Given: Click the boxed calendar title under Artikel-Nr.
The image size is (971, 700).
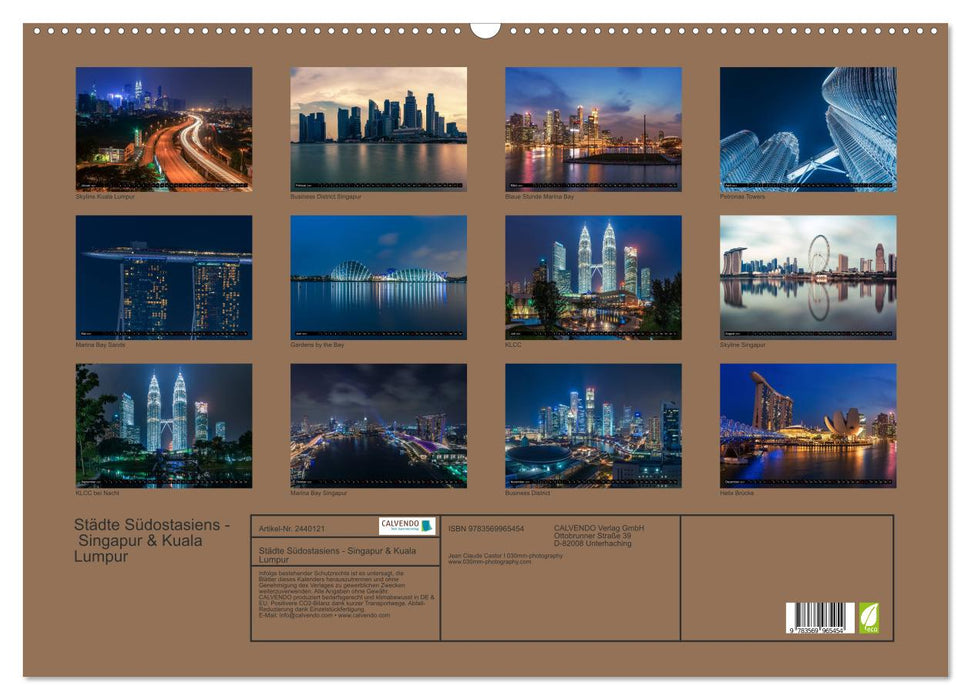Looking at the screenshot, I should pos(337,554).
